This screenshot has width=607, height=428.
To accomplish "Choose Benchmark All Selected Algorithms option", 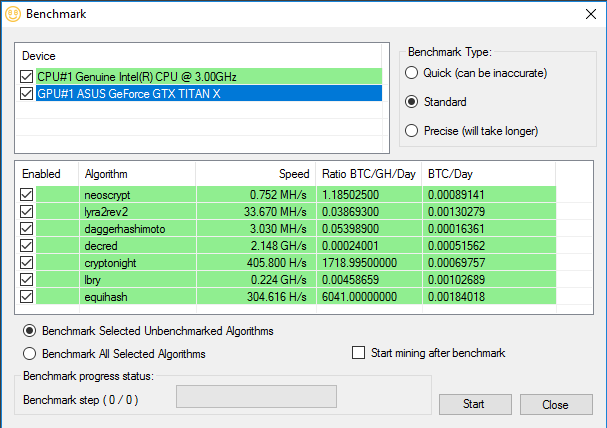I will (x=29, y=354).
